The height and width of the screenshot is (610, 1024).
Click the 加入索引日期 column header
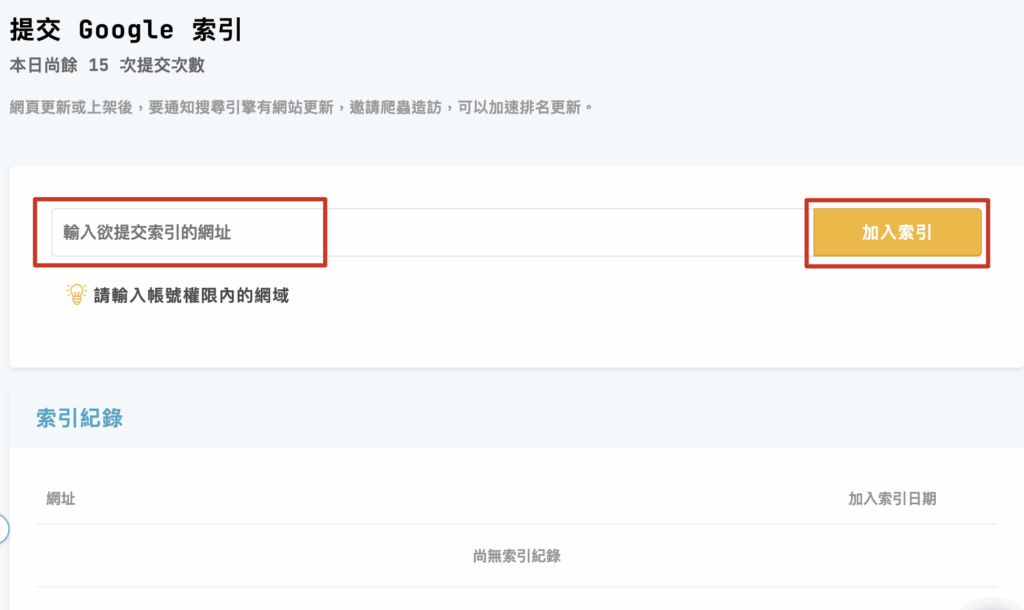pyautogui.click(x=892, y=498)
